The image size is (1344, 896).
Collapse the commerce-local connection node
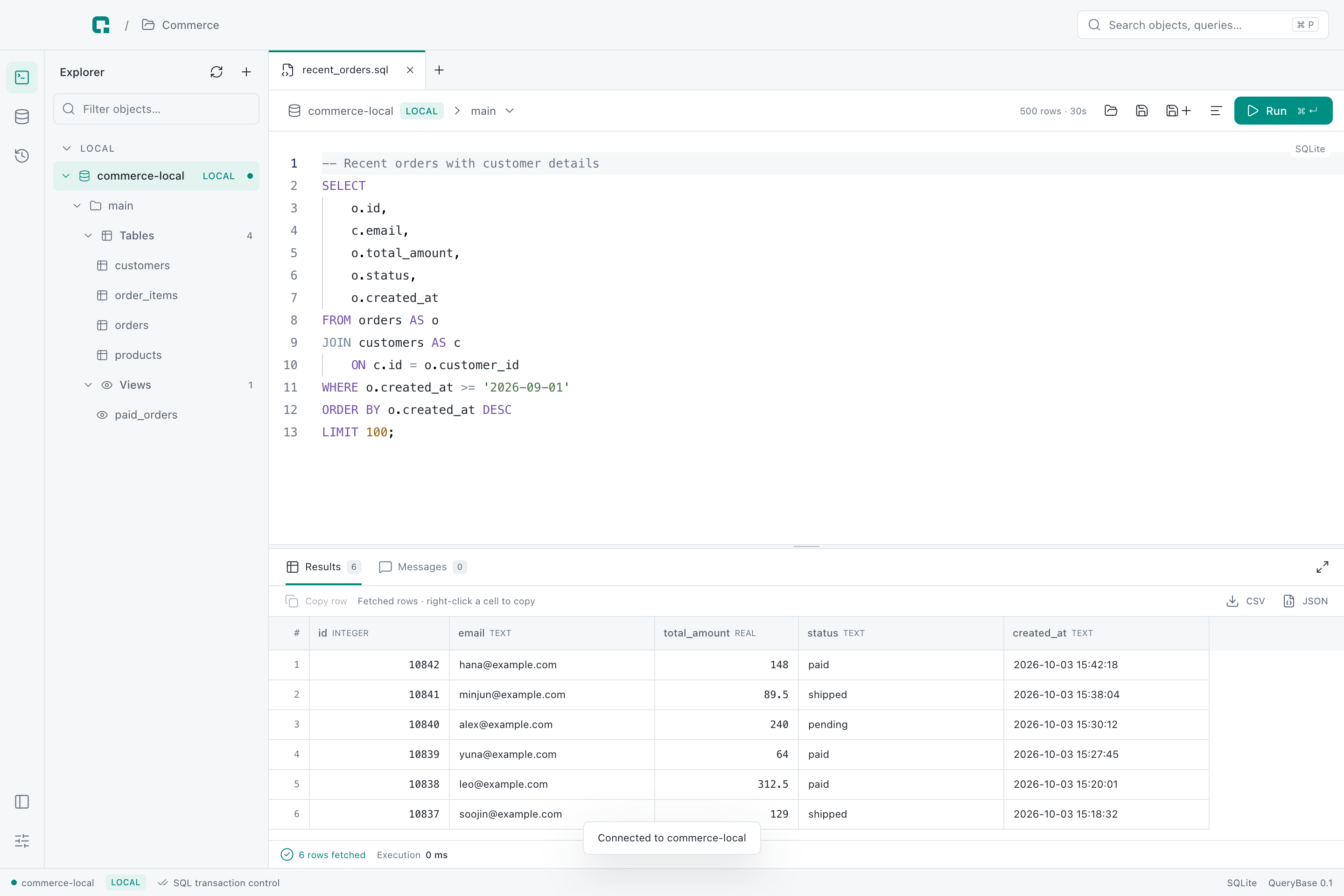[x=66, y=176]
